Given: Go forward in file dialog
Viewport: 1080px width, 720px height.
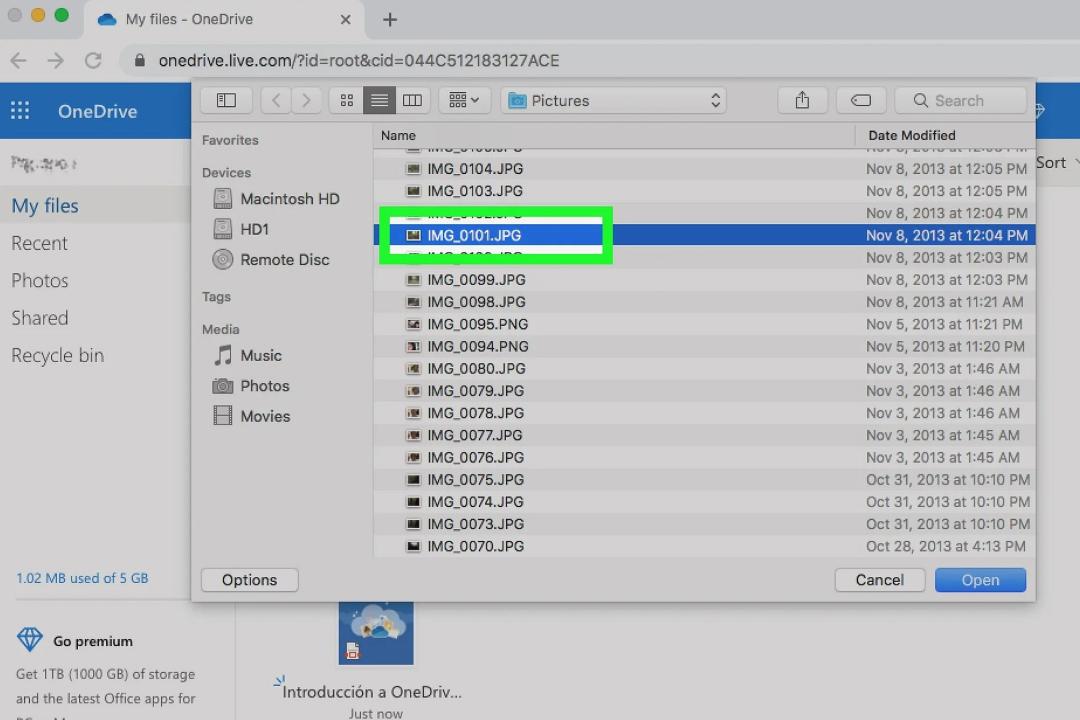Looking at the screenshot, I should point(307,101).
